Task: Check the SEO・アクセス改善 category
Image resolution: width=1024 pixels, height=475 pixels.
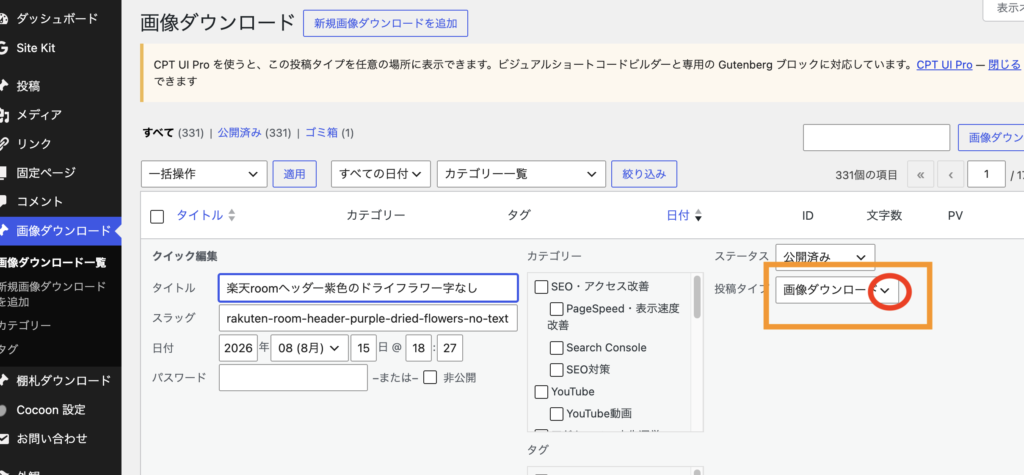Action: pos(541,287)
